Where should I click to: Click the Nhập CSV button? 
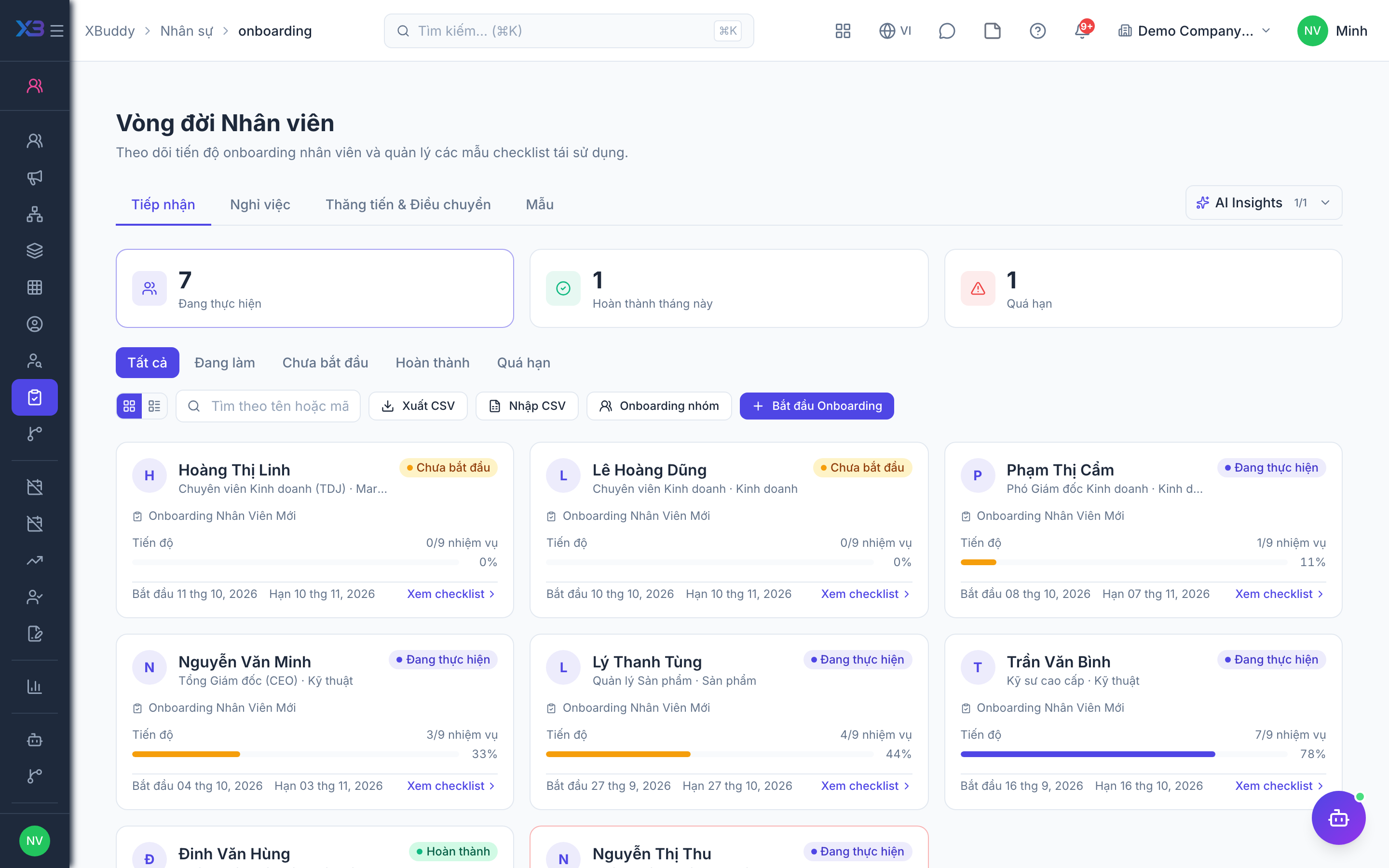[527, 406]
